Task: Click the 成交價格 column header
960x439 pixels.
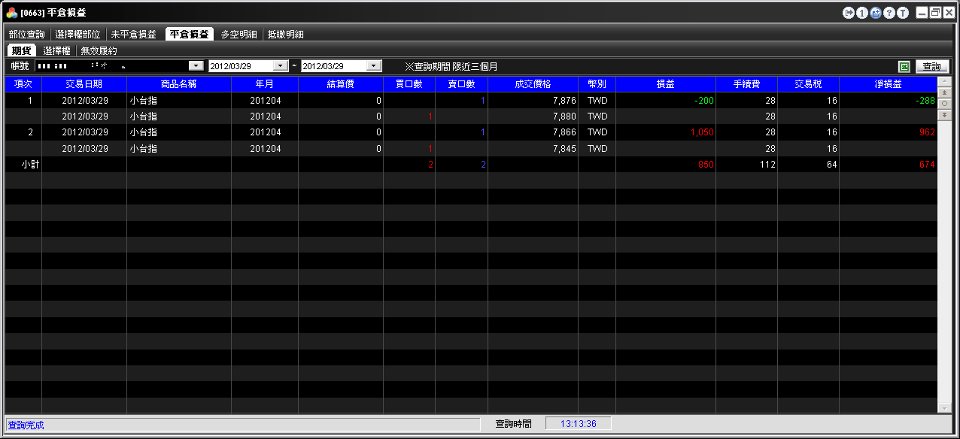Action: point(533,84)
